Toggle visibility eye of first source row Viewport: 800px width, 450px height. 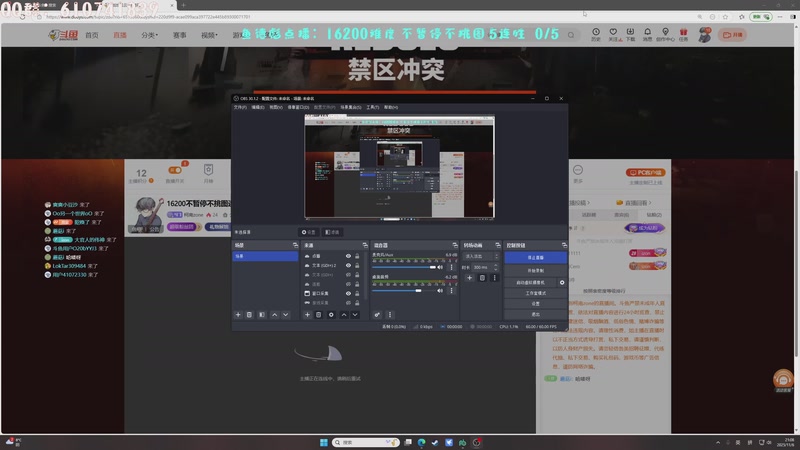[x=348, y=256]
